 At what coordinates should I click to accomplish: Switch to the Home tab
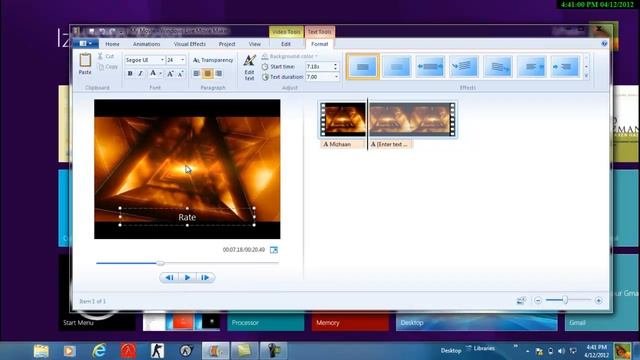click(112, 44)
